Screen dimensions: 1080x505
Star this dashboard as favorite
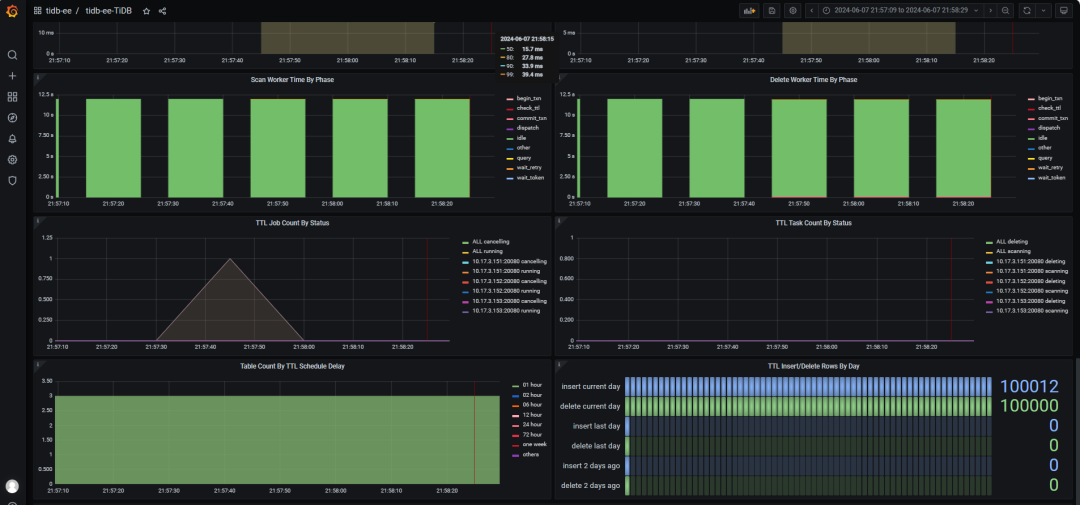pos(146,11)
